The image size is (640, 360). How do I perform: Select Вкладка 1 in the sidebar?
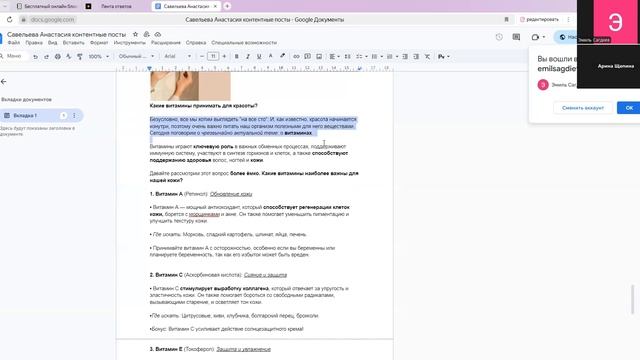click(x=41, y=116)
